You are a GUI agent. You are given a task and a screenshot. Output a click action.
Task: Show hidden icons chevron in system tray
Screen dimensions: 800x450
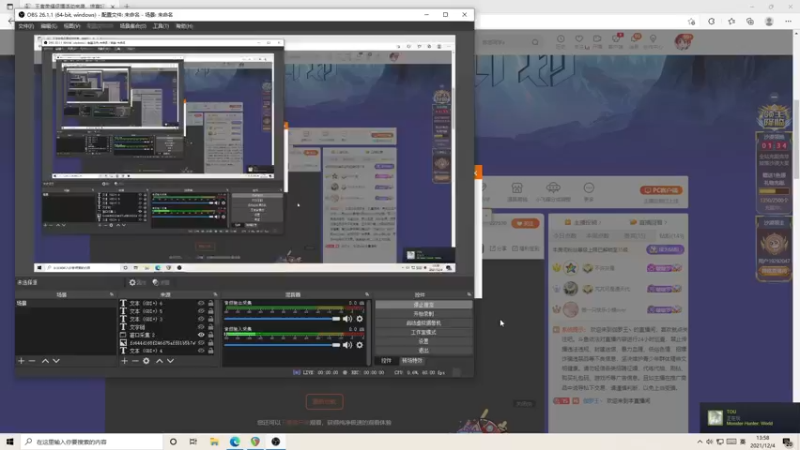coord(699,442)
